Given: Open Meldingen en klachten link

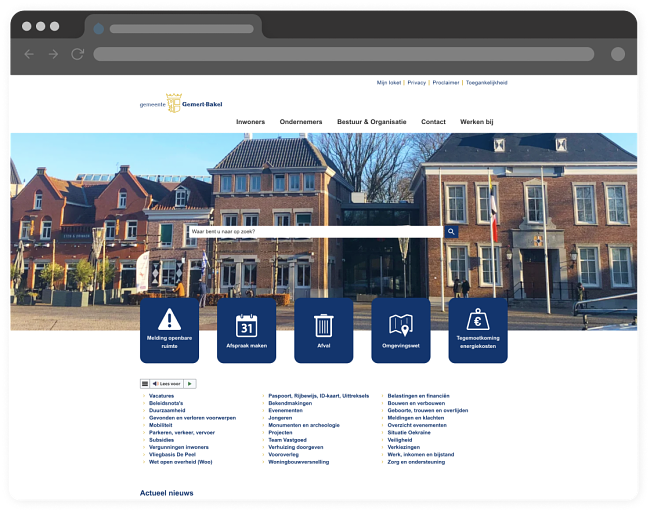Looking at the screenshot, I should click(416, 418).
